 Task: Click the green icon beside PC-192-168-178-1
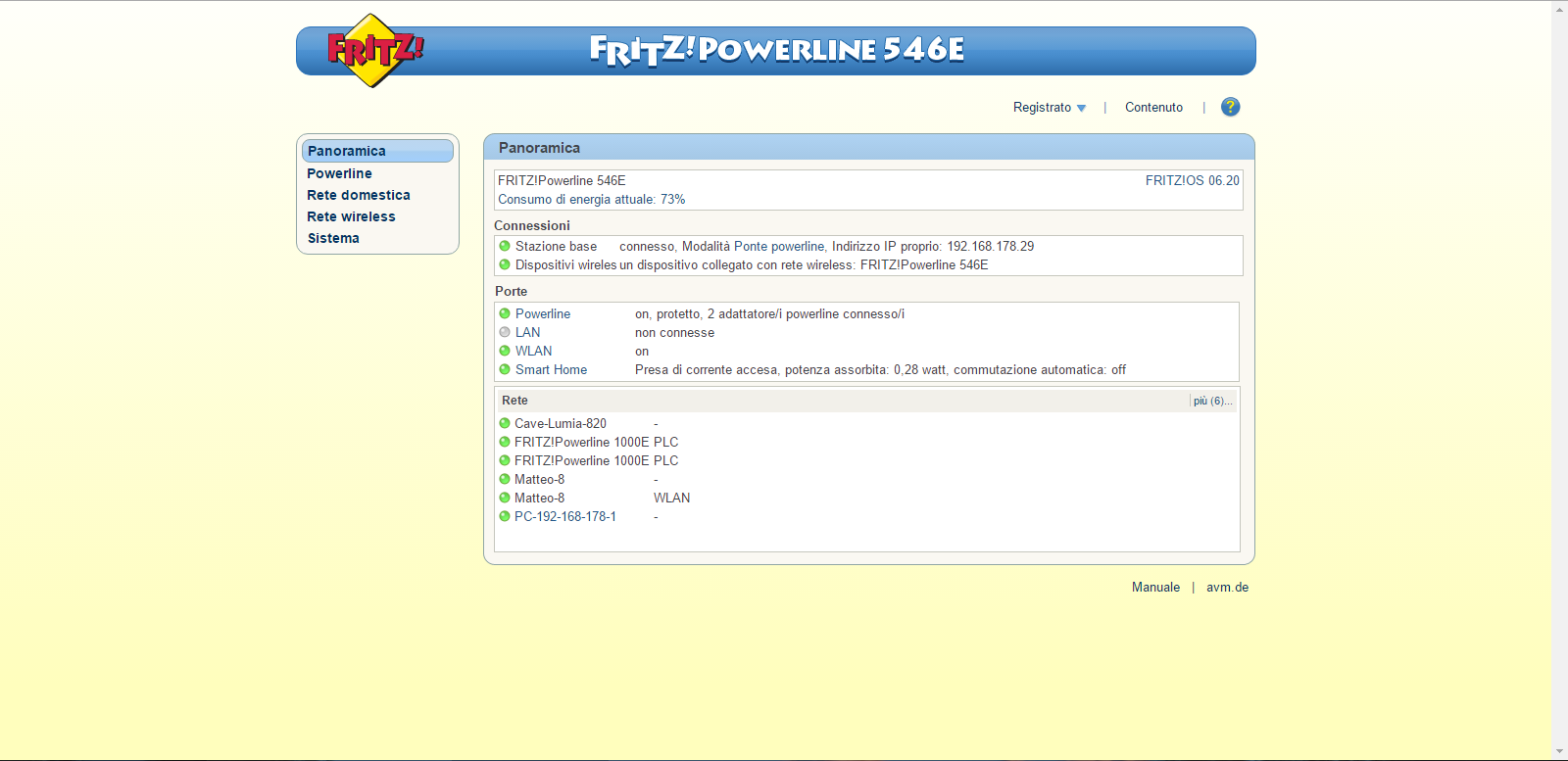[x=505, y=516]
